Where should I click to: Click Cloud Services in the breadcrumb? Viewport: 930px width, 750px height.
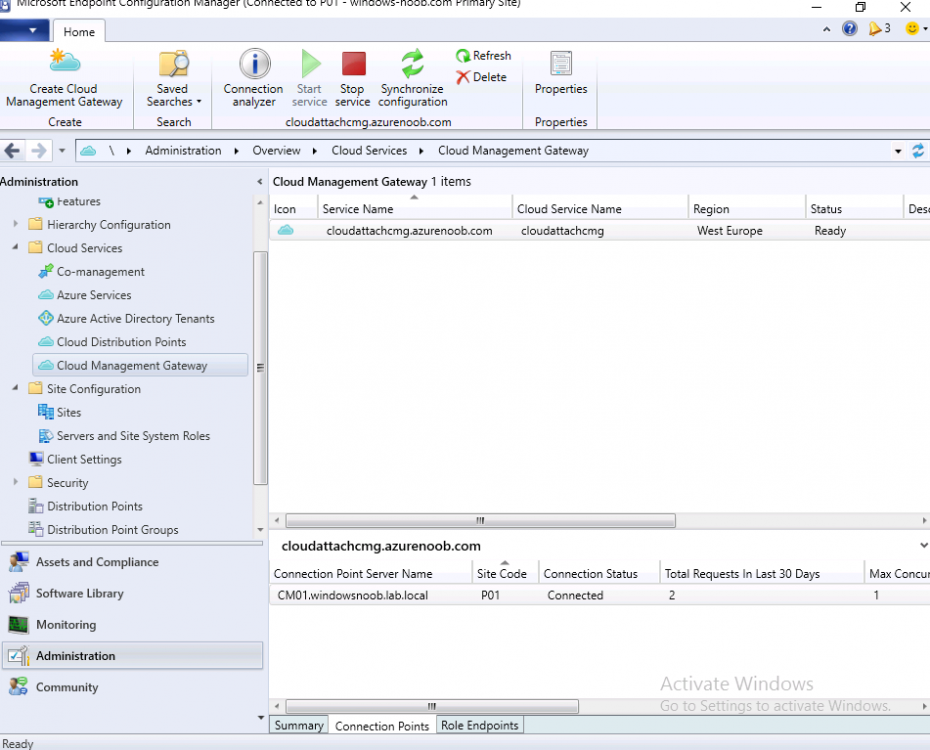[369, 151]
